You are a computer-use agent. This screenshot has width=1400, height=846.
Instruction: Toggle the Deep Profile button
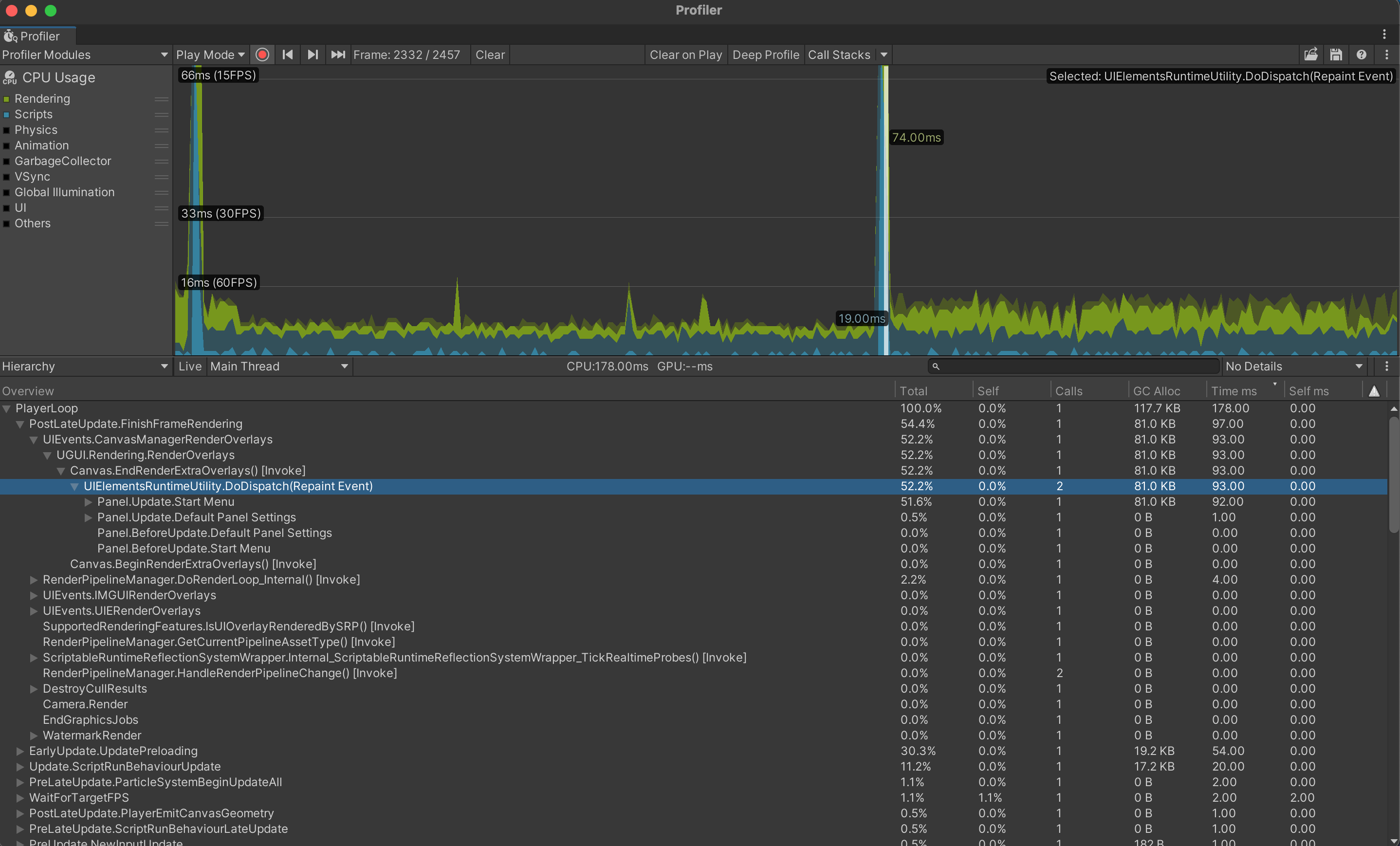coord(765,55)
